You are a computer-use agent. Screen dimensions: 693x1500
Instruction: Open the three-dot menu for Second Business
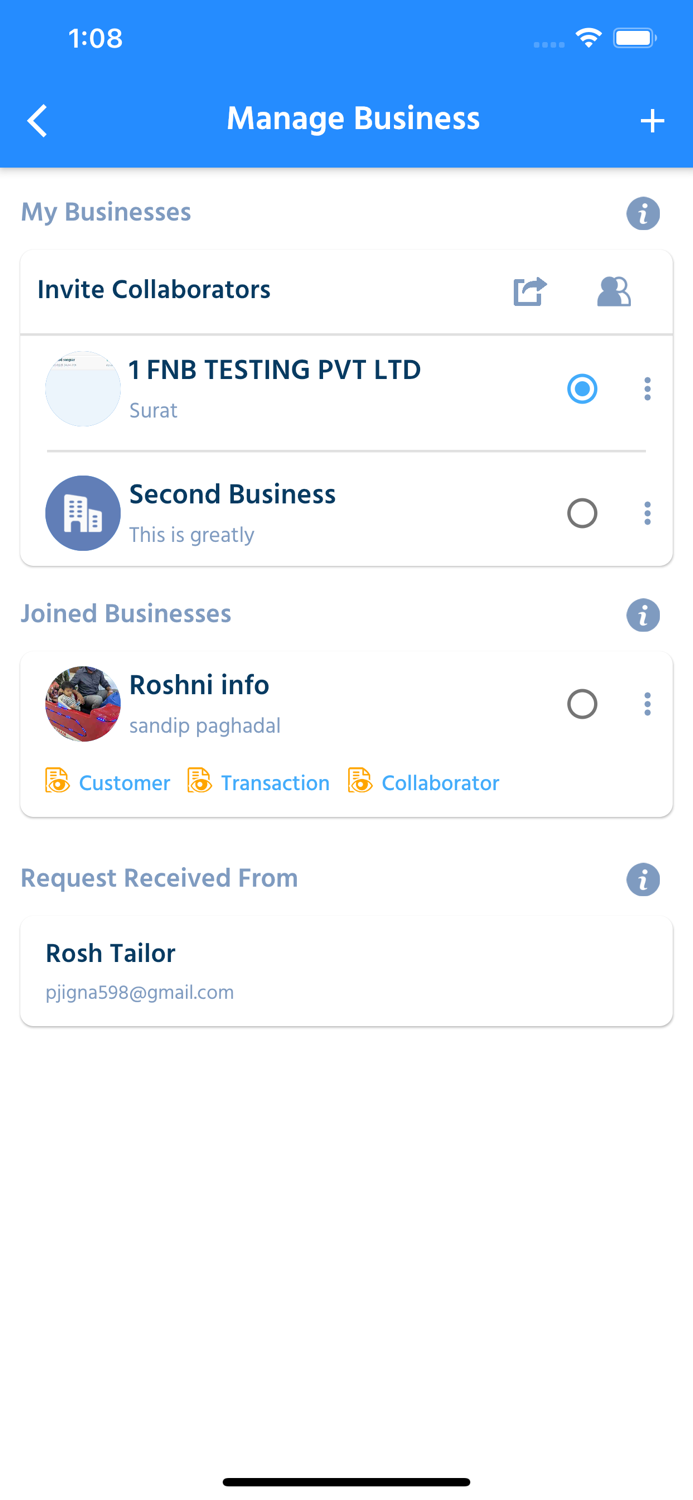tap(647, 513)
